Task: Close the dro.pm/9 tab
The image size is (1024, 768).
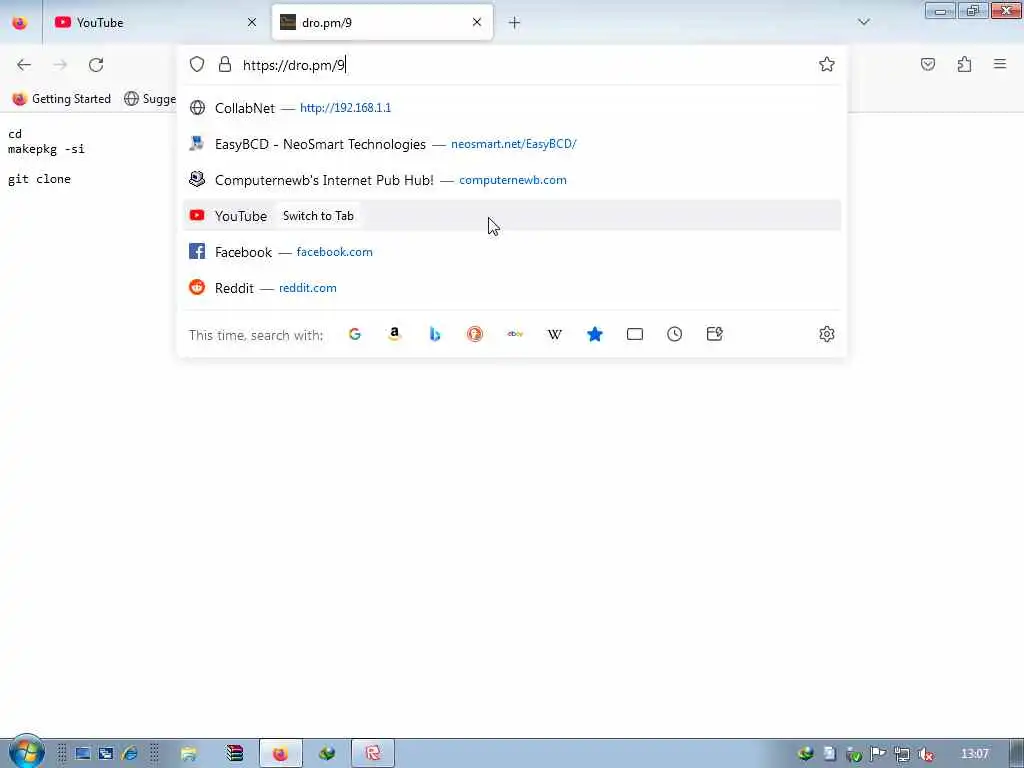Action: [x=477, y=22]
